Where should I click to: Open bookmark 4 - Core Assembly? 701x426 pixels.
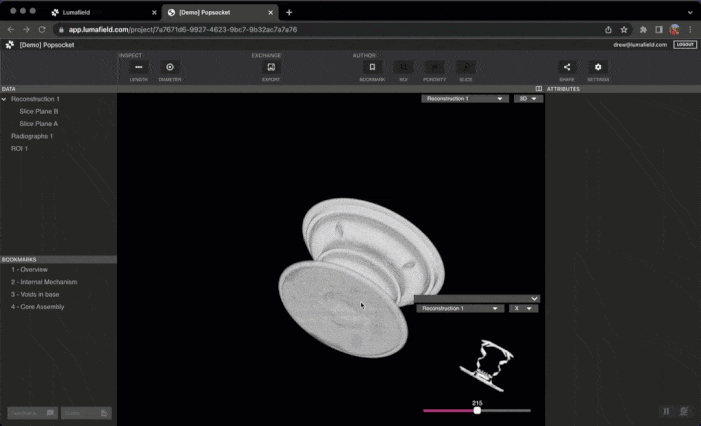[38, 307]
